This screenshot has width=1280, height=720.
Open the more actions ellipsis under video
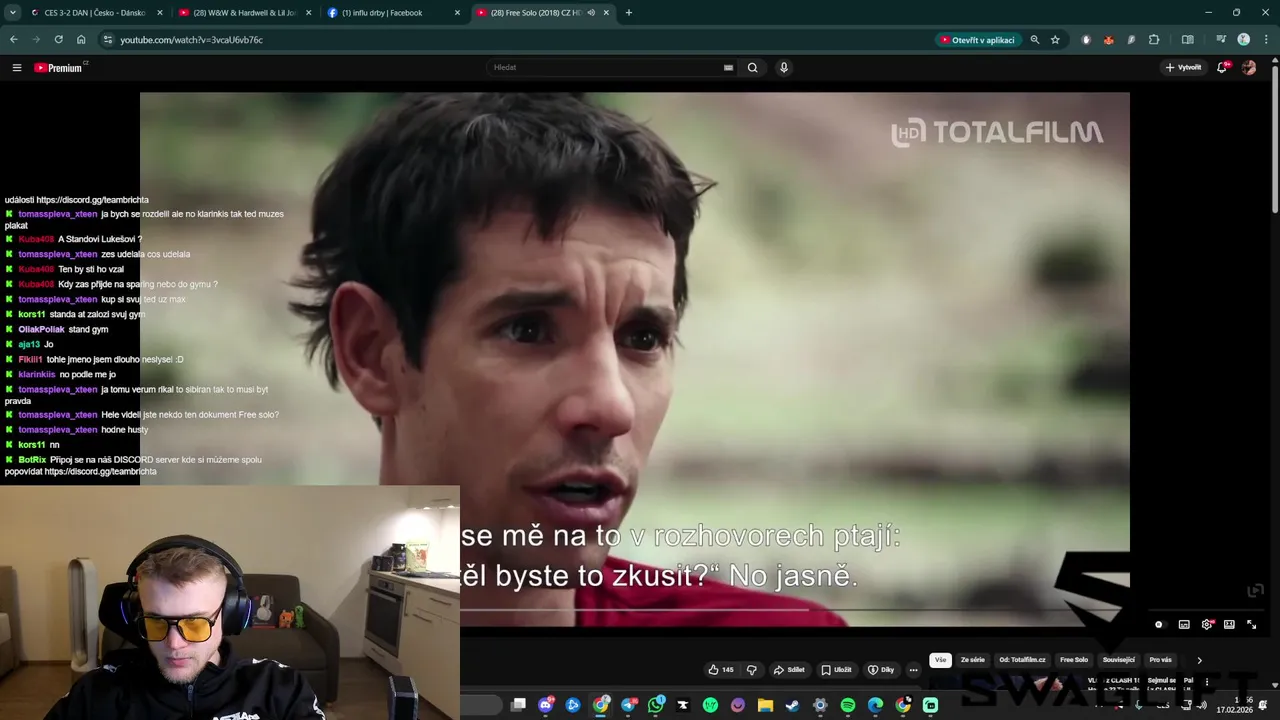[913, 670]
